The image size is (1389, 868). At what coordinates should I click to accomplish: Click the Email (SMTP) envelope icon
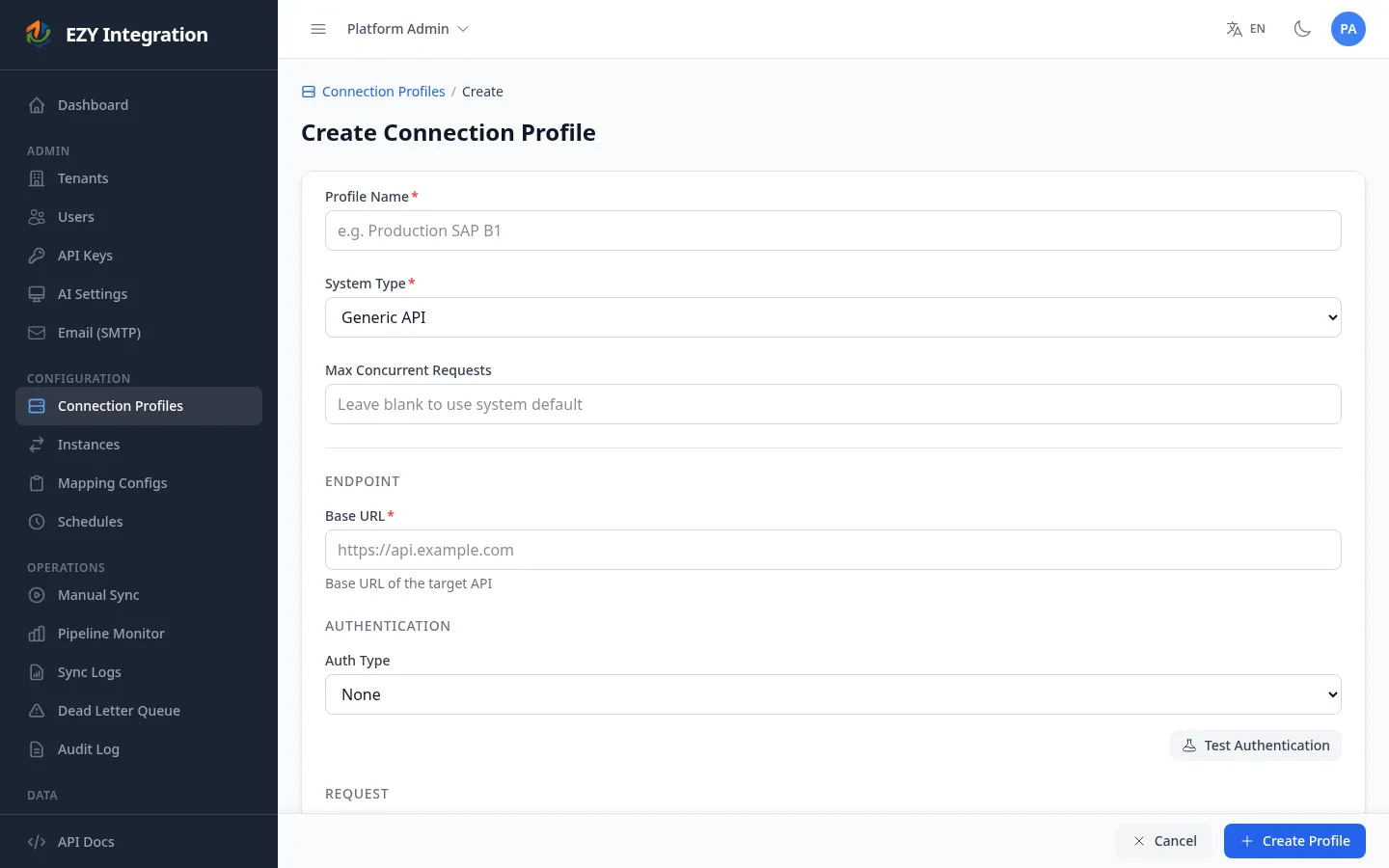(x=37, y=333)
